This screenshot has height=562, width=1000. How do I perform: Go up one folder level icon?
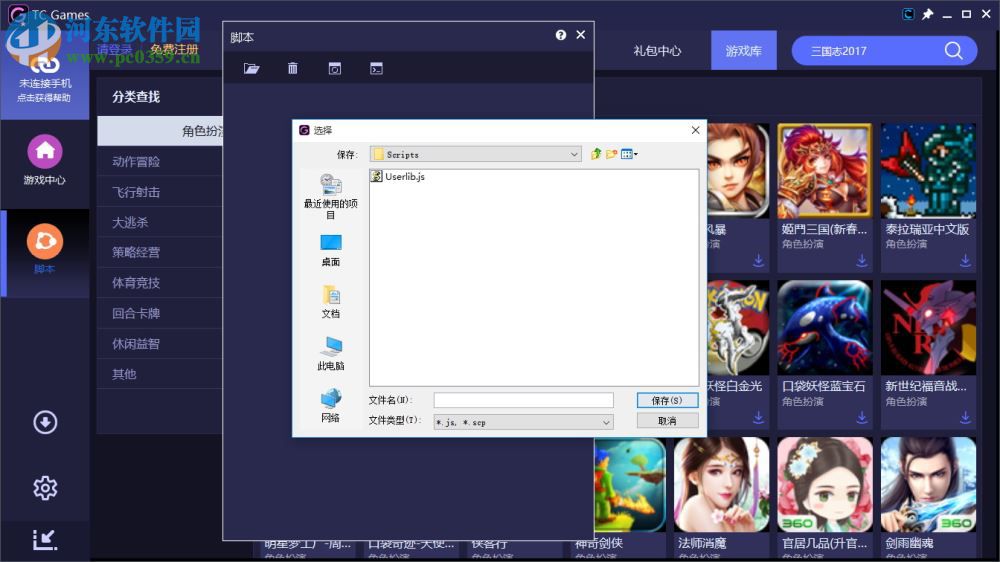coord(596,154)
